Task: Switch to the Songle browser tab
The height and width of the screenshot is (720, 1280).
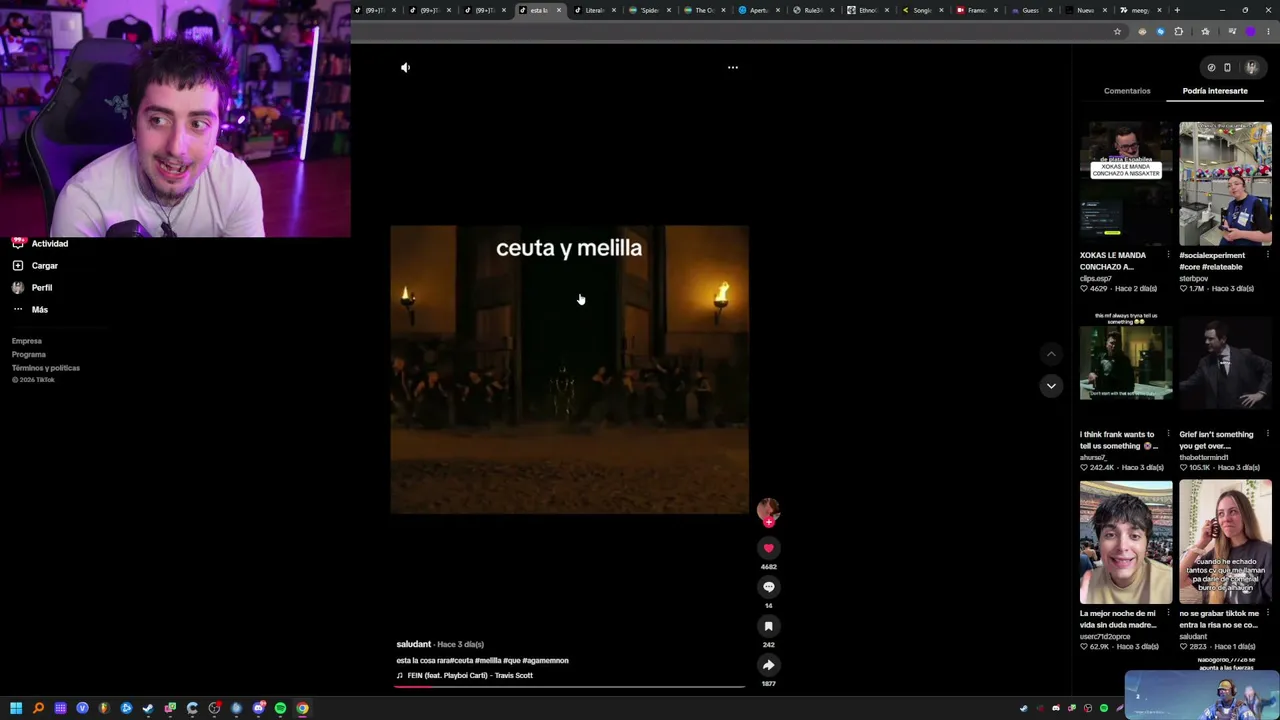Action: (922, 10)
